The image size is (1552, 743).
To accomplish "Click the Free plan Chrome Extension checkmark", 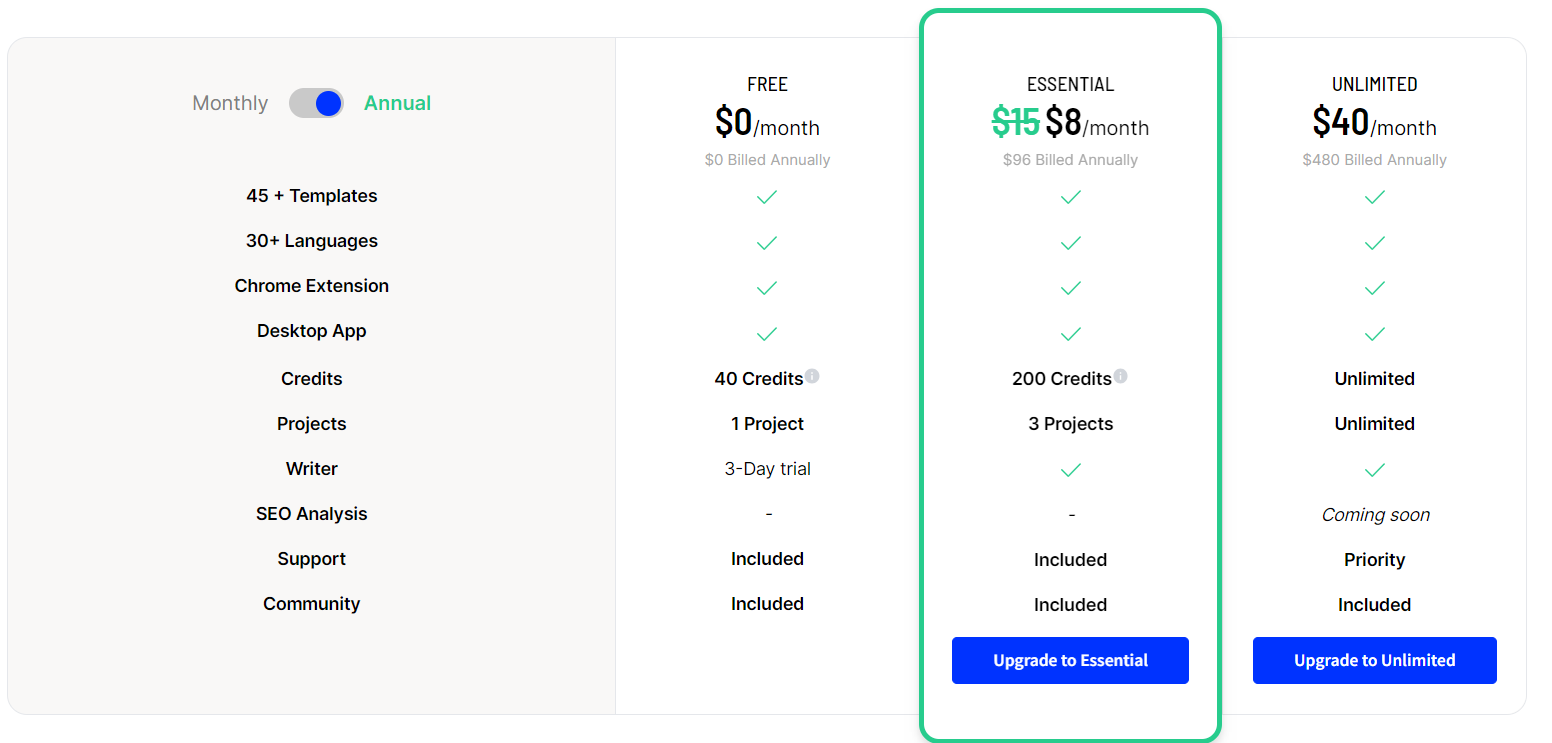I will pos(767,288).
